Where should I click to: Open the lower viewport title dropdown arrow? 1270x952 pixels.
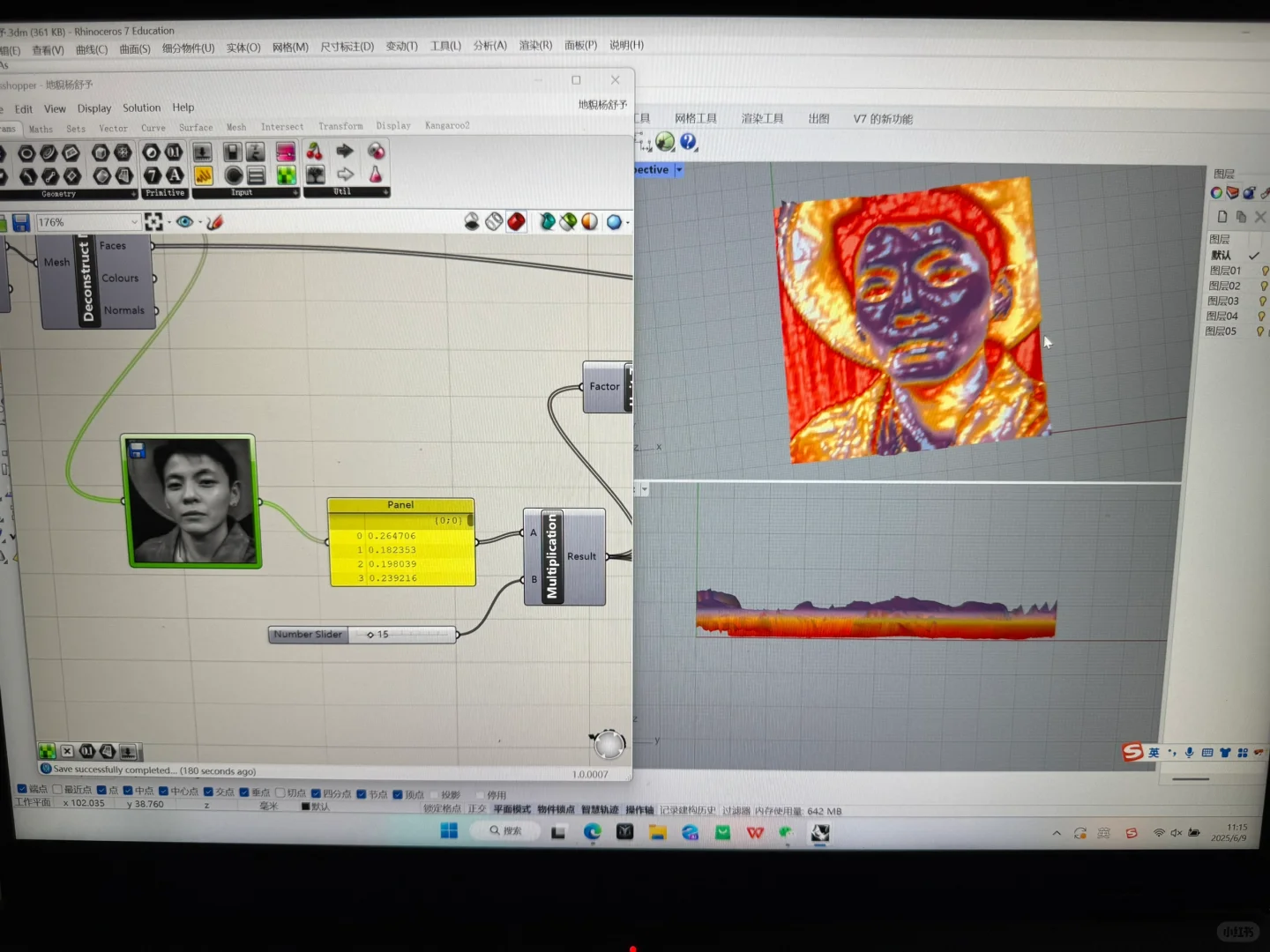click(x=645, y=489)
